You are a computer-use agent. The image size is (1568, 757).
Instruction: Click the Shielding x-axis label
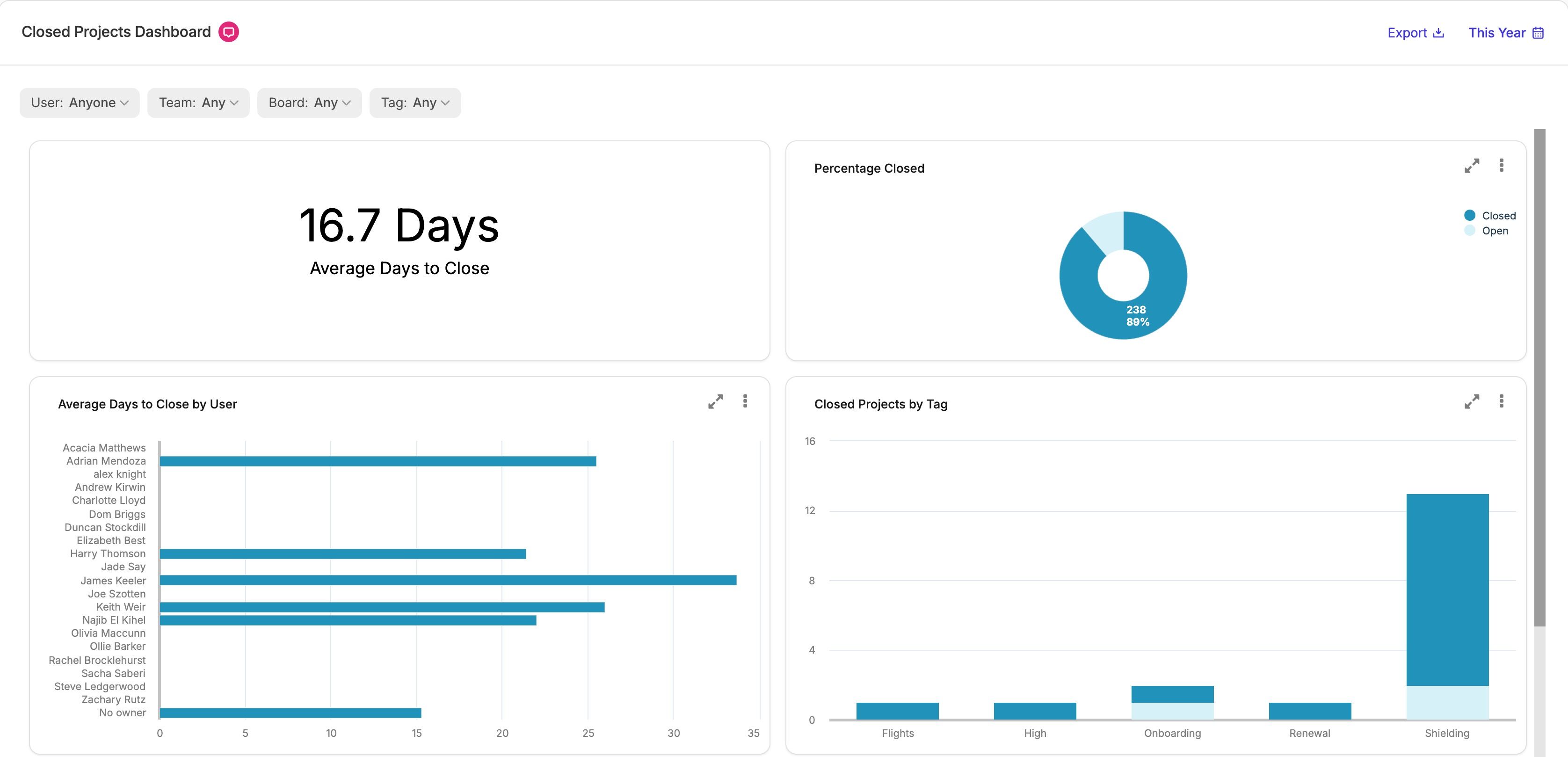click(x=1447, y=733)
